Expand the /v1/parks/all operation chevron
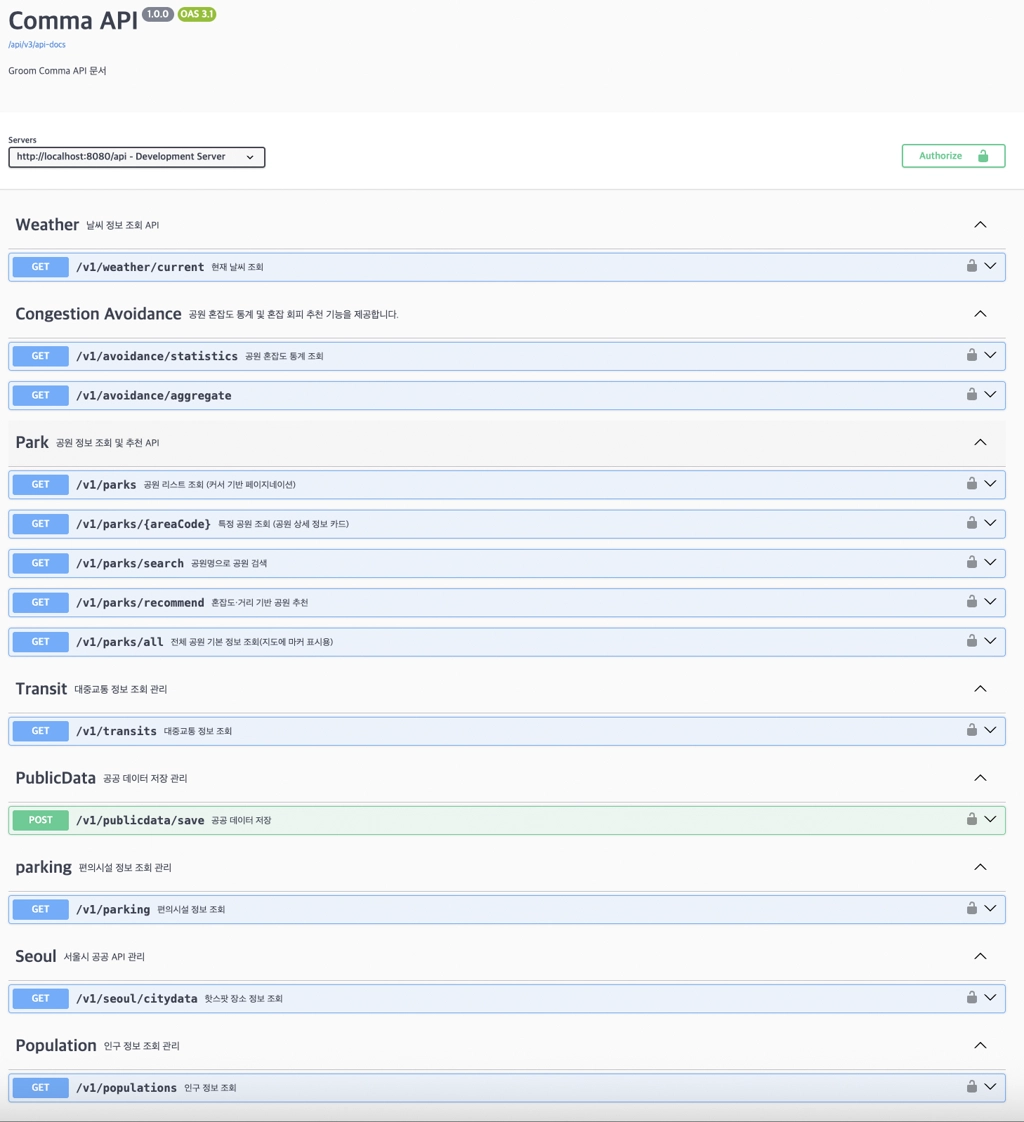1024x1122 pixels. (990, 641)
